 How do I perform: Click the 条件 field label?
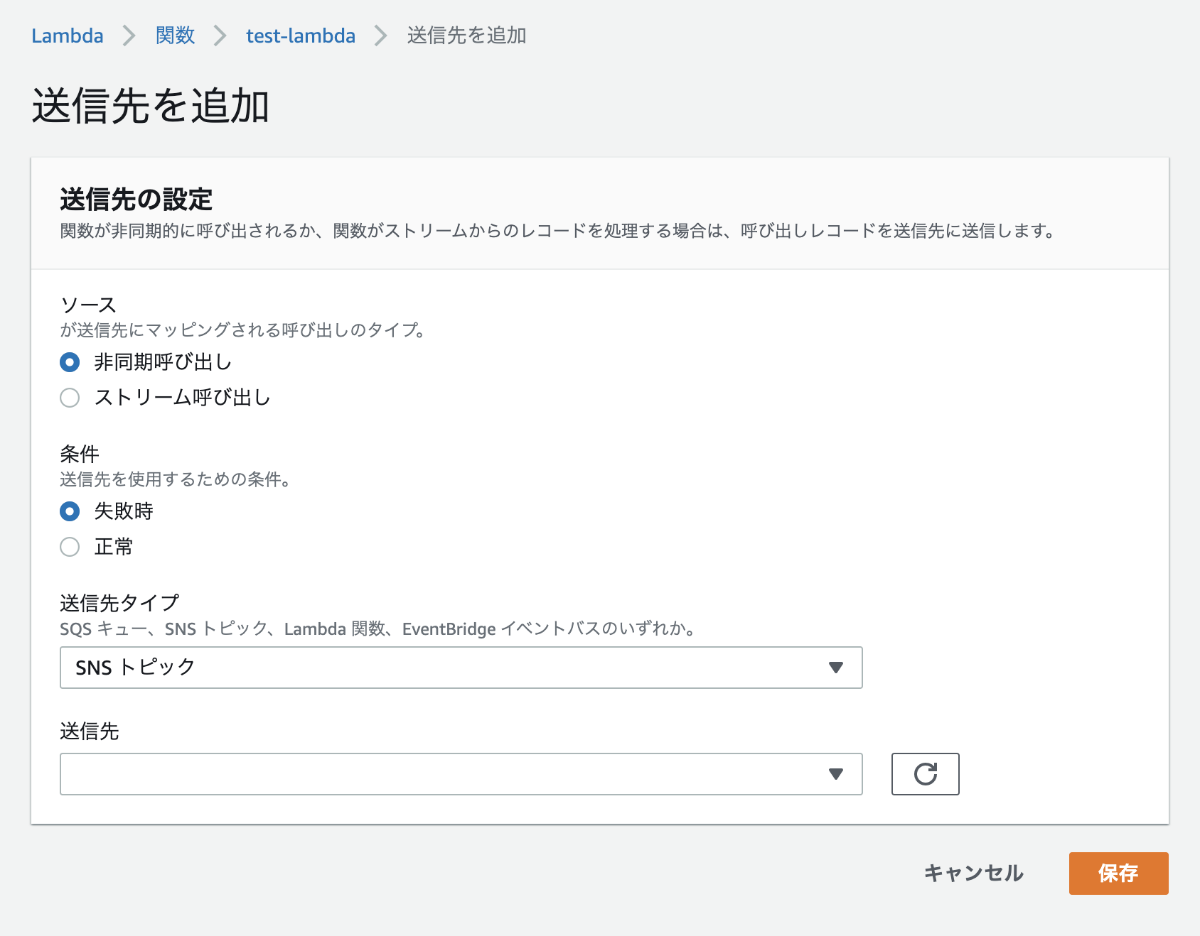pyautogui.click(x=79, y=454)
